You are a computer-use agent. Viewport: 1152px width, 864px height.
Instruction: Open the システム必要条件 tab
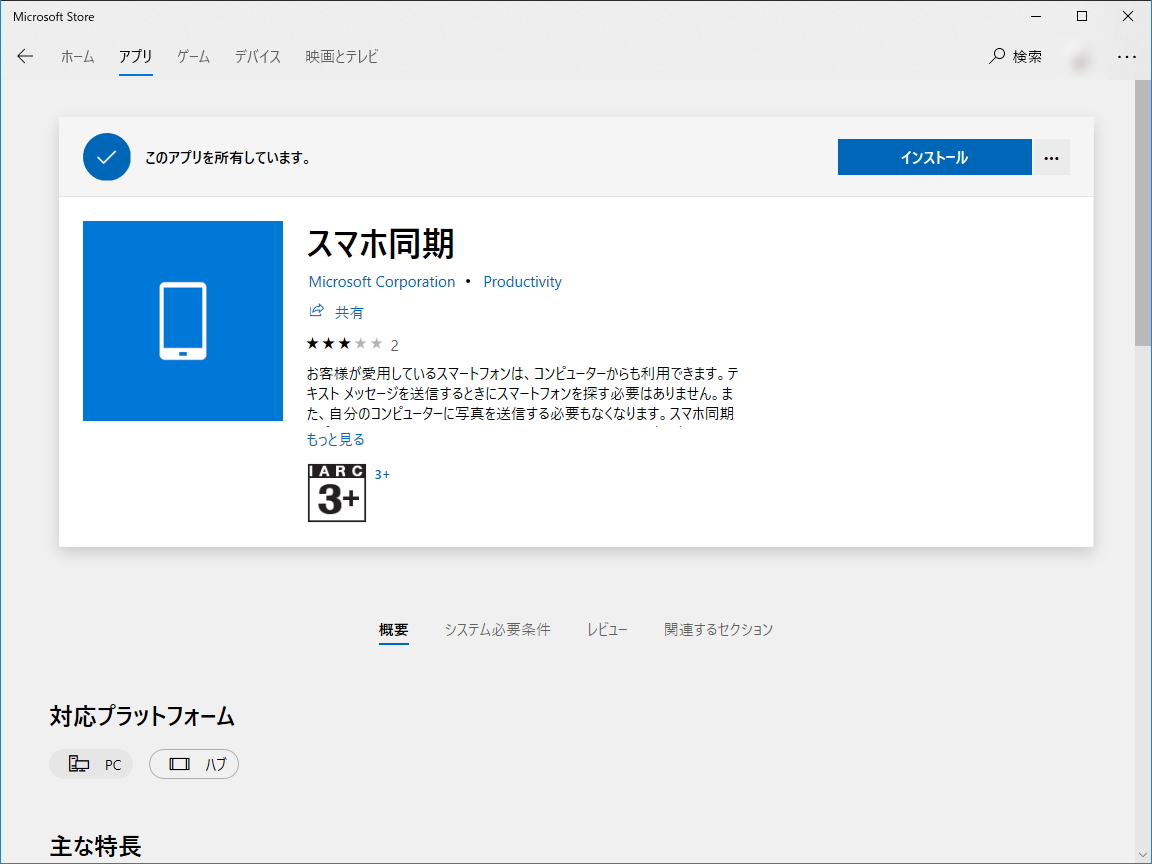498,629
